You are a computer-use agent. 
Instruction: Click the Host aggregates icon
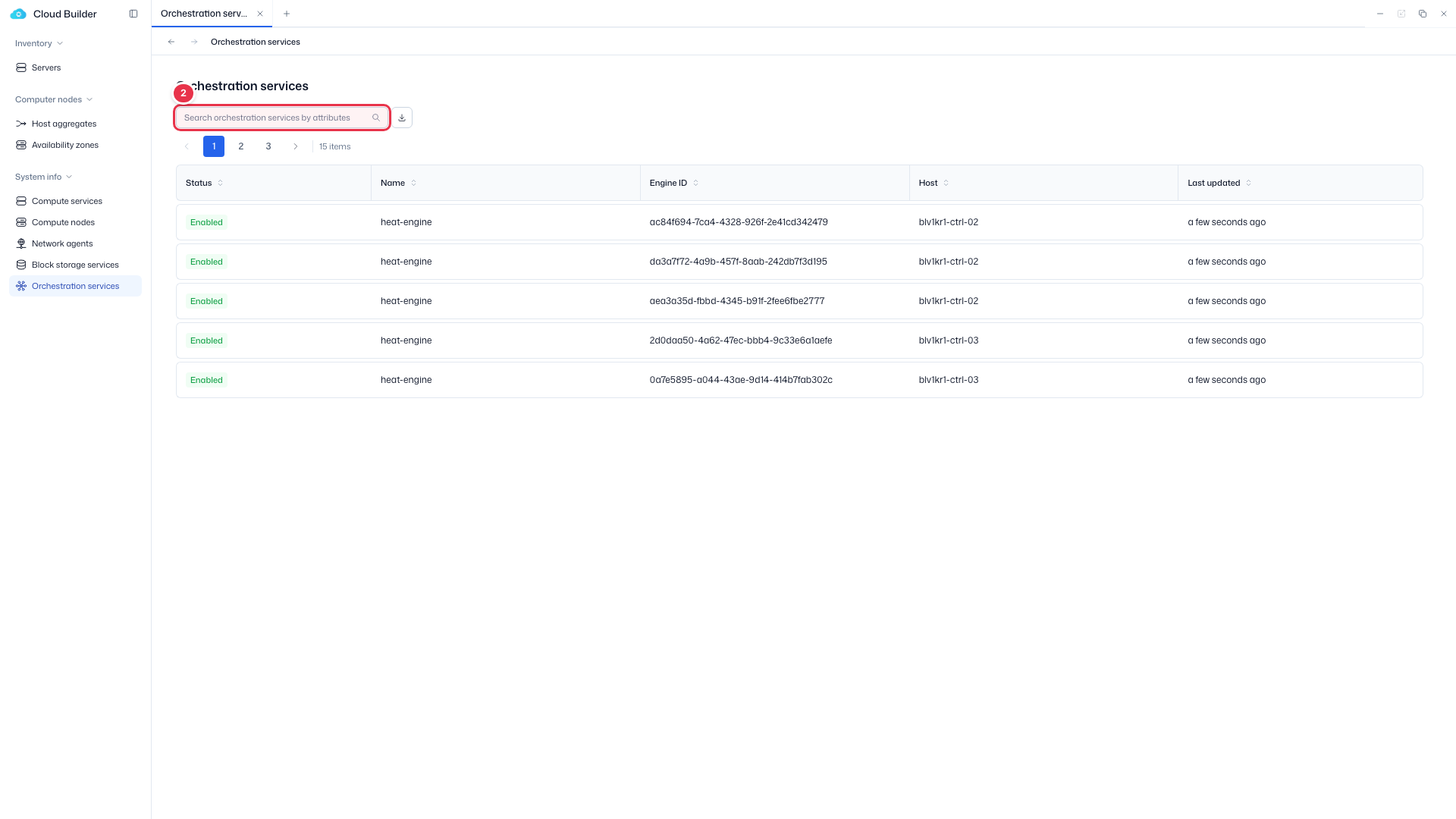[x=21, y=124]
